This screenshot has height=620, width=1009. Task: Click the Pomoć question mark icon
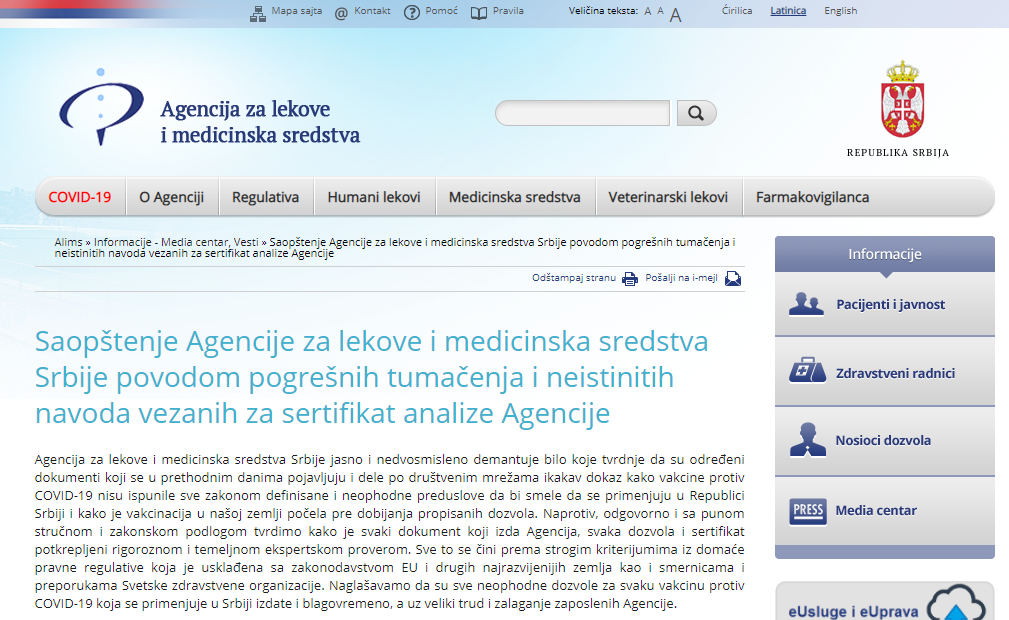(412, 12)
